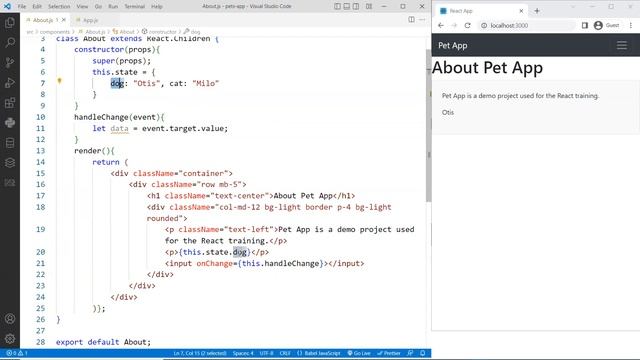640x360 pixels.
Task: Close the About.js editor tab
Action: point(64,20)
